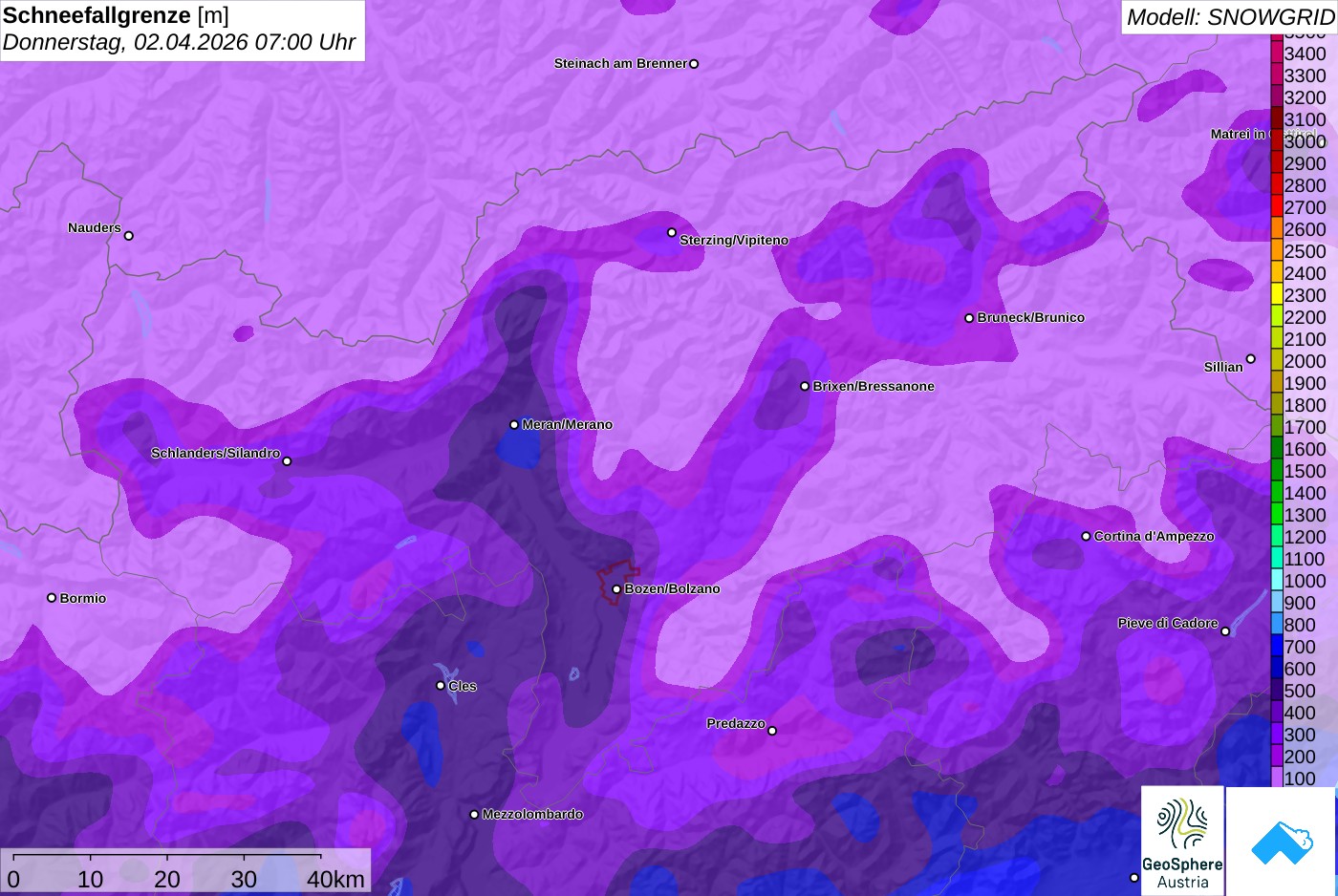Click the 20 mark on scale bar

(167, 880)
